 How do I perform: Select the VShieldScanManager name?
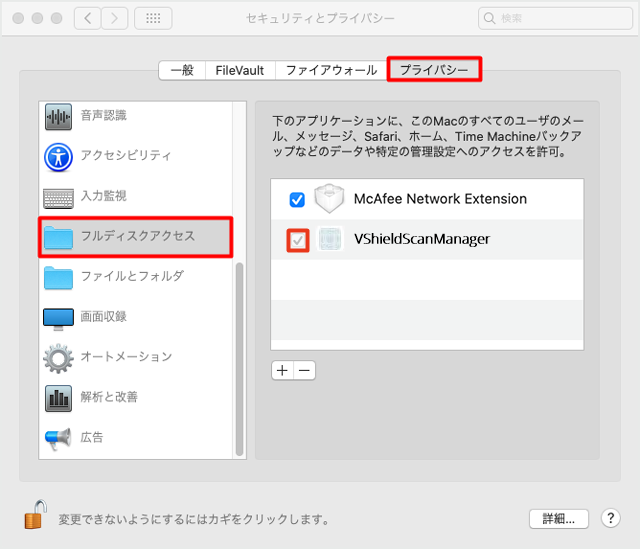(x=422, y=239)
